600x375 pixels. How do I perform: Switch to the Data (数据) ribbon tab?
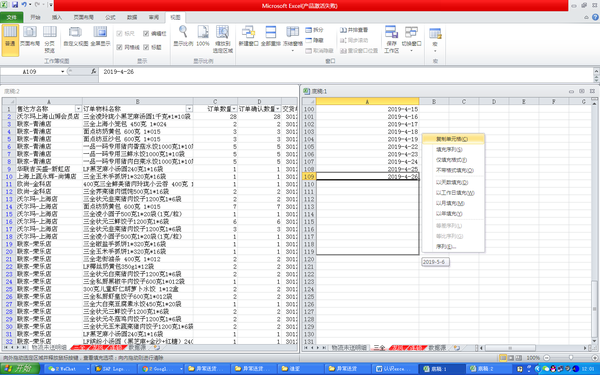click(x=132, y=17)
